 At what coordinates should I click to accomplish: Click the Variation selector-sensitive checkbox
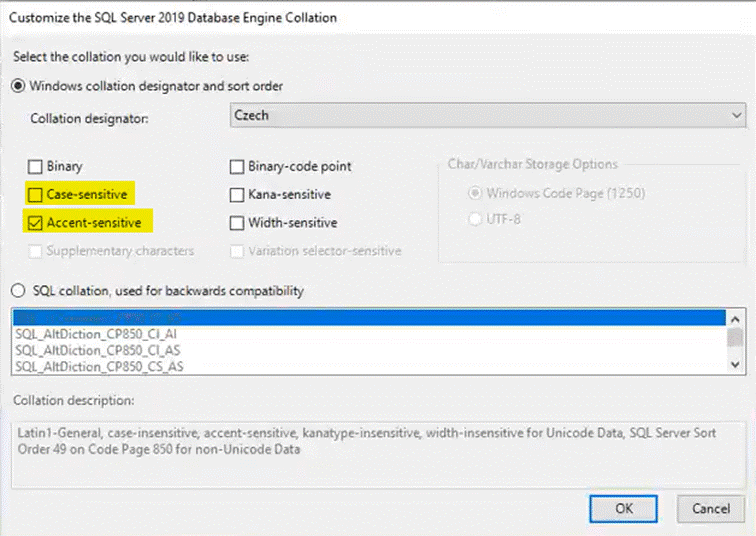click(237, 251)
